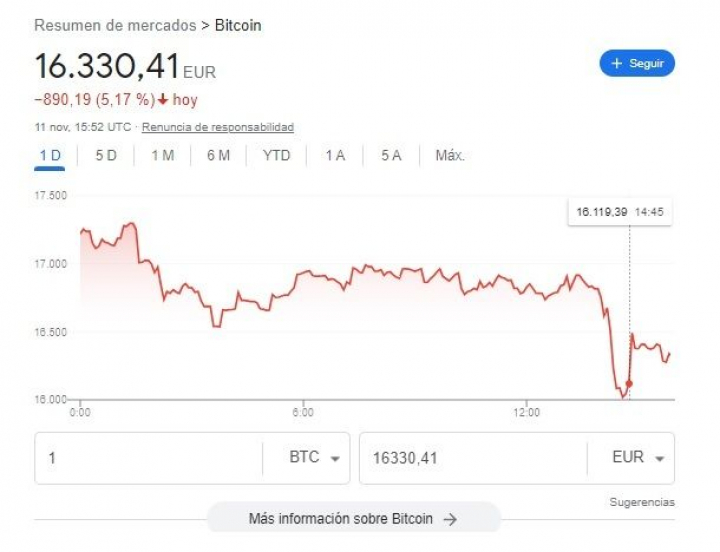Click the arrow icon beside Más información
Viewport: 720px width, 552px height.
point(450,519)
